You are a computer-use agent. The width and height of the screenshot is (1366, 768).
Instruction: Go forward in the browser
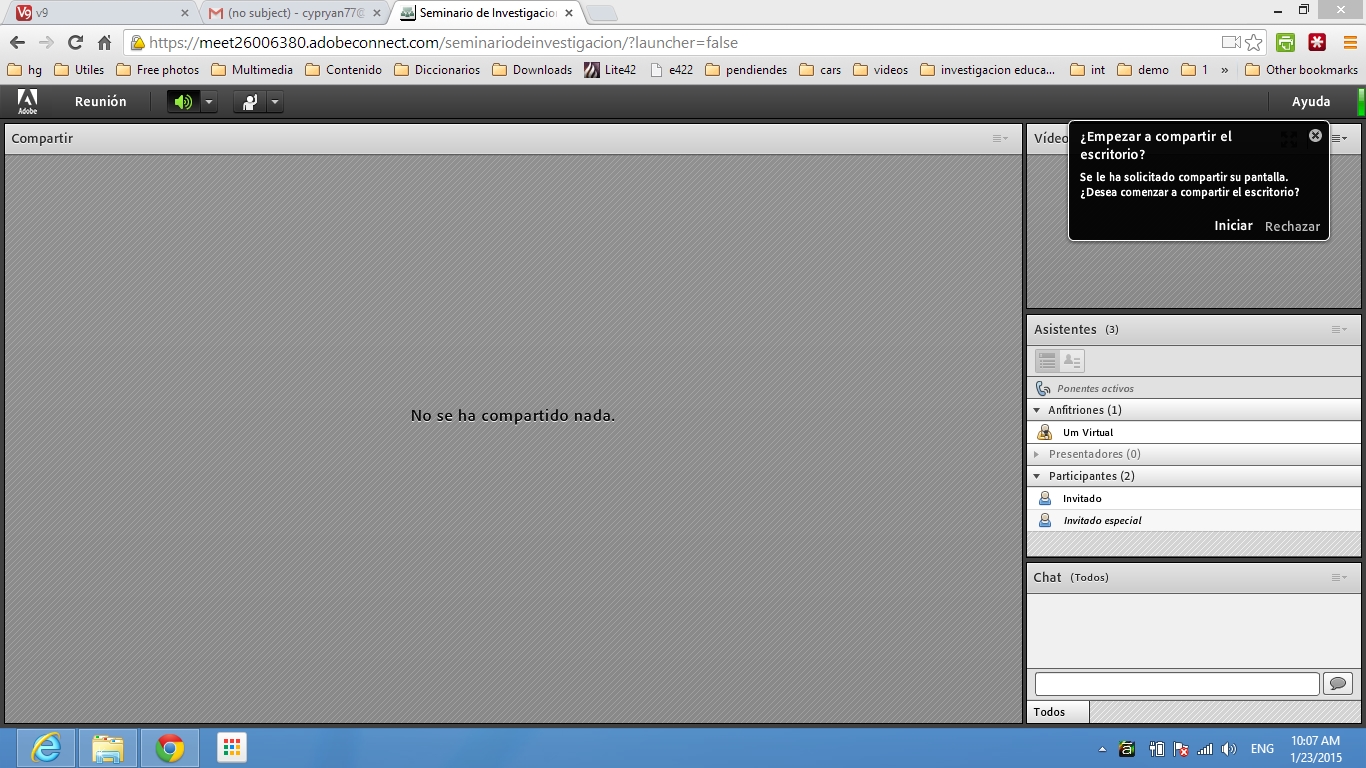46,42
